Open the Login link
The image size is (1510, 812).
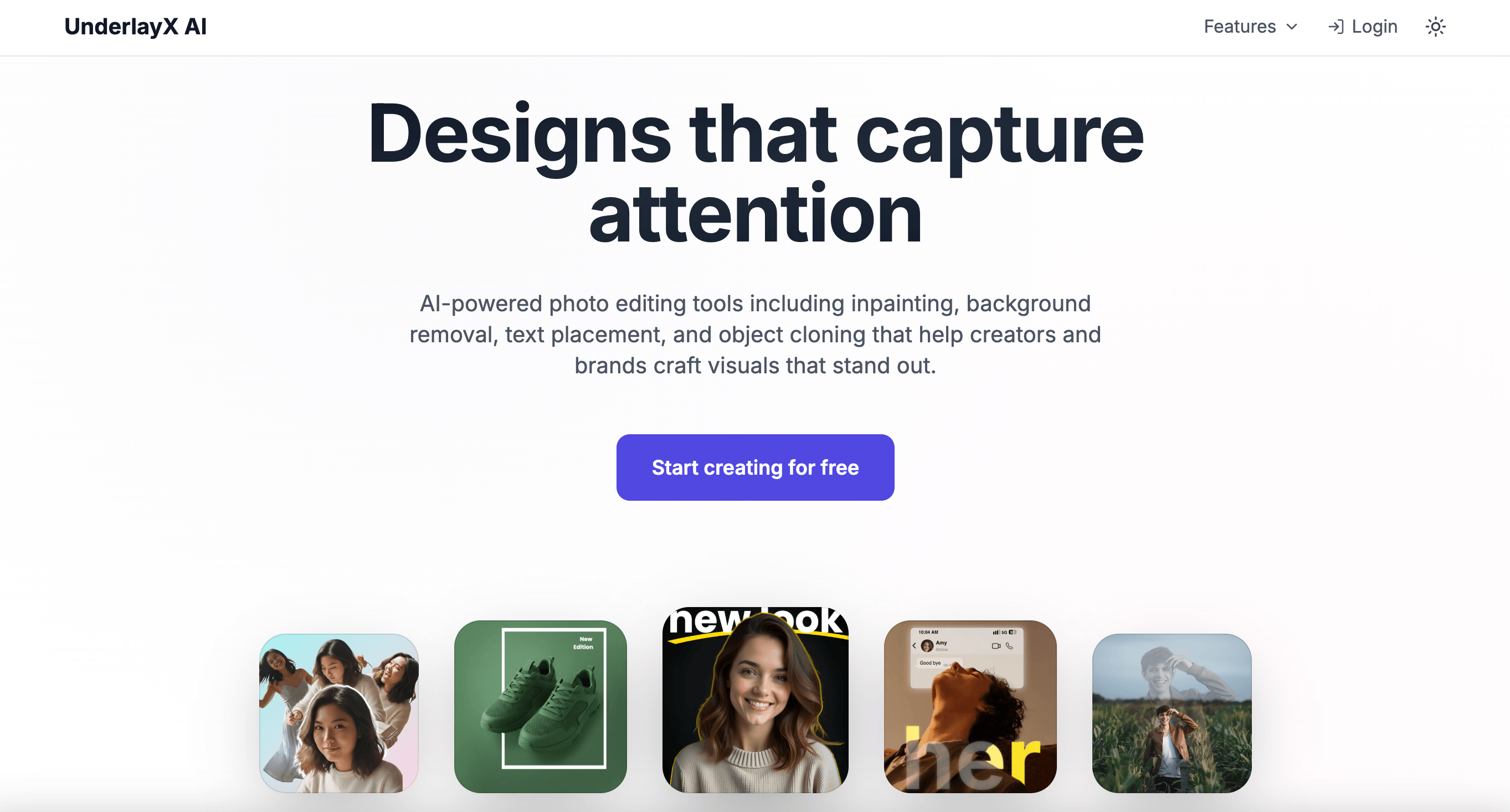pos(1362,27)
